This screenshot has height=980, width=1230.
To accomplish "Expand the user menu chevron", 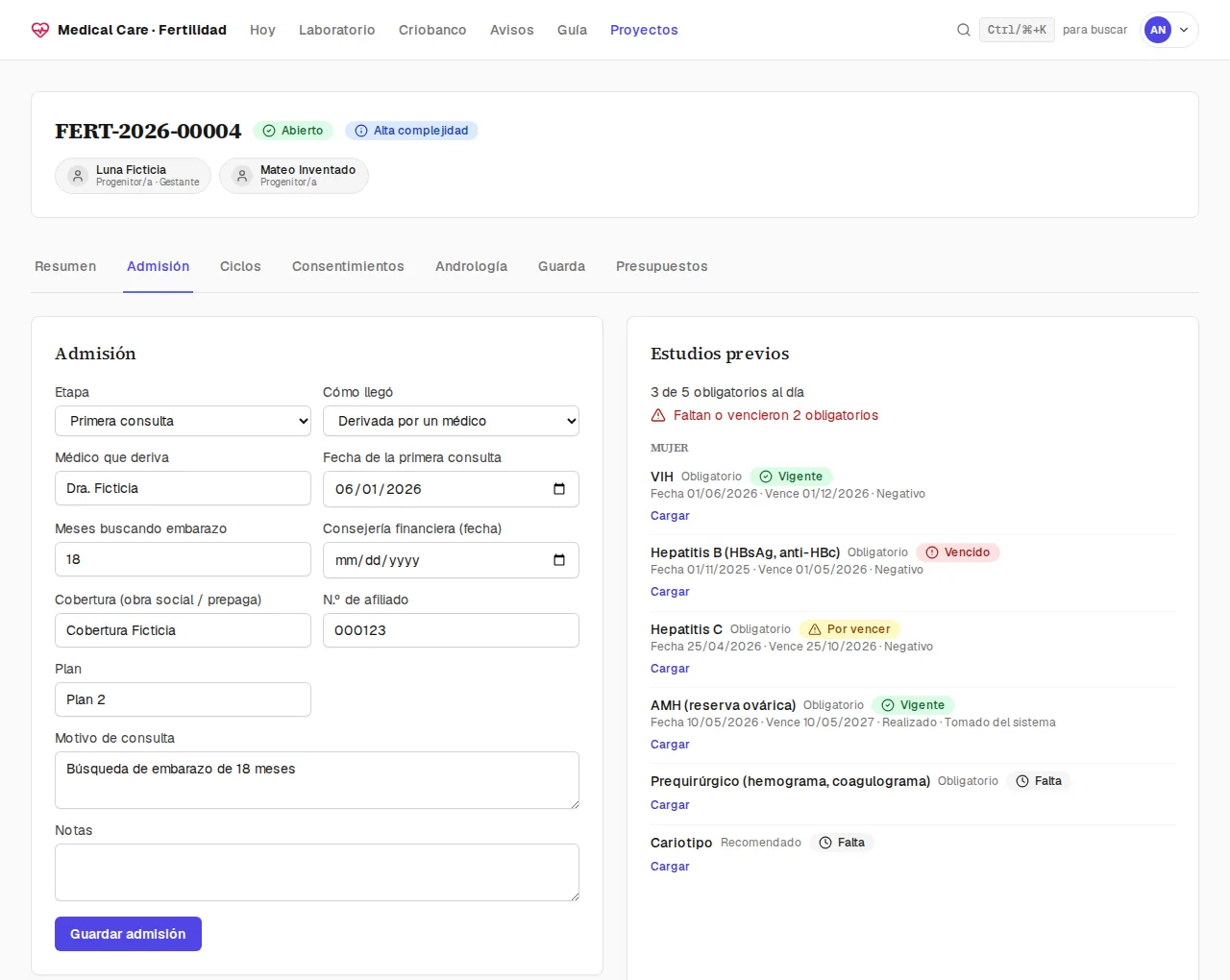I will (1184, 30).
